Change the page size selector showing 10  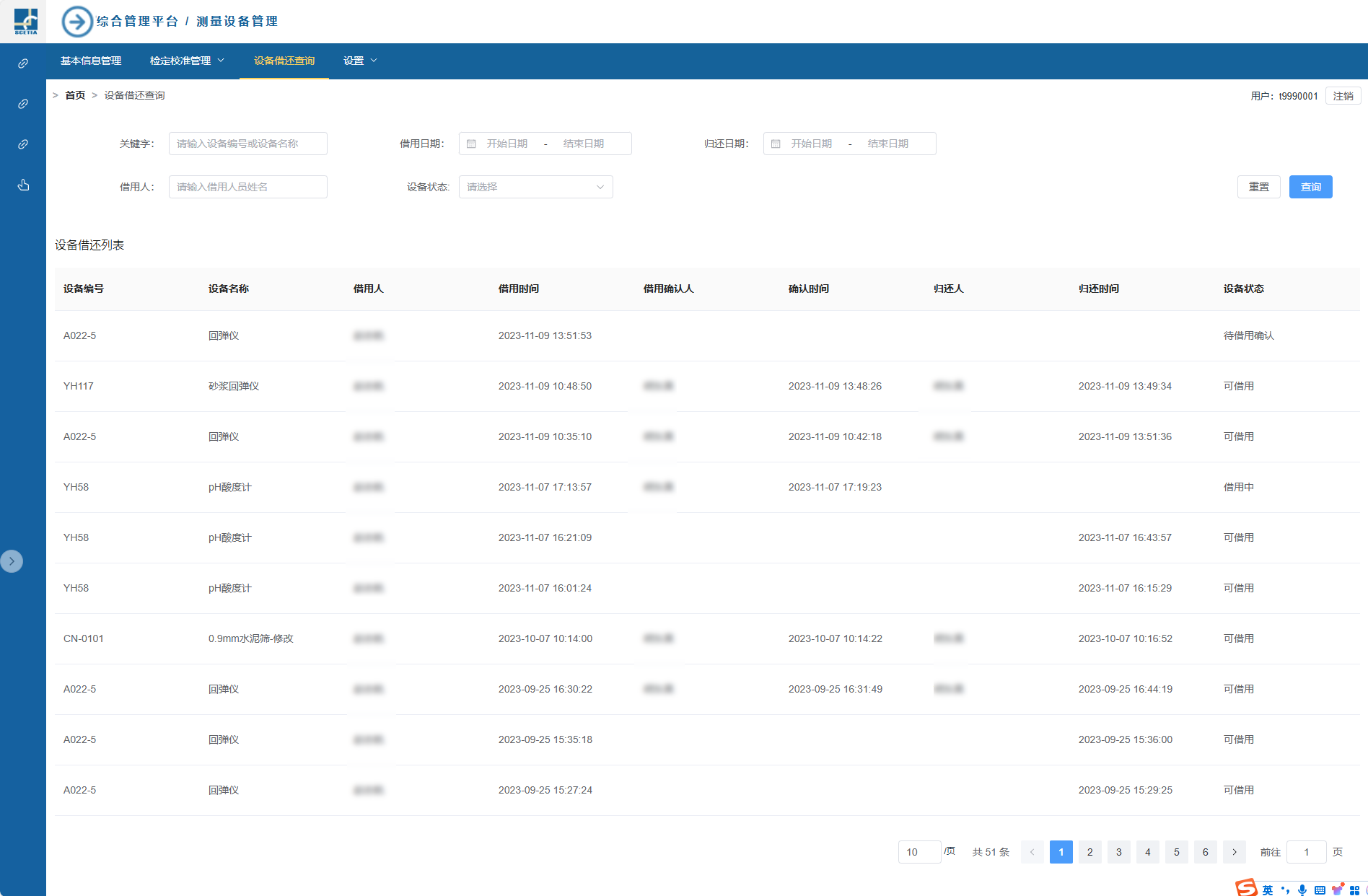919,852
